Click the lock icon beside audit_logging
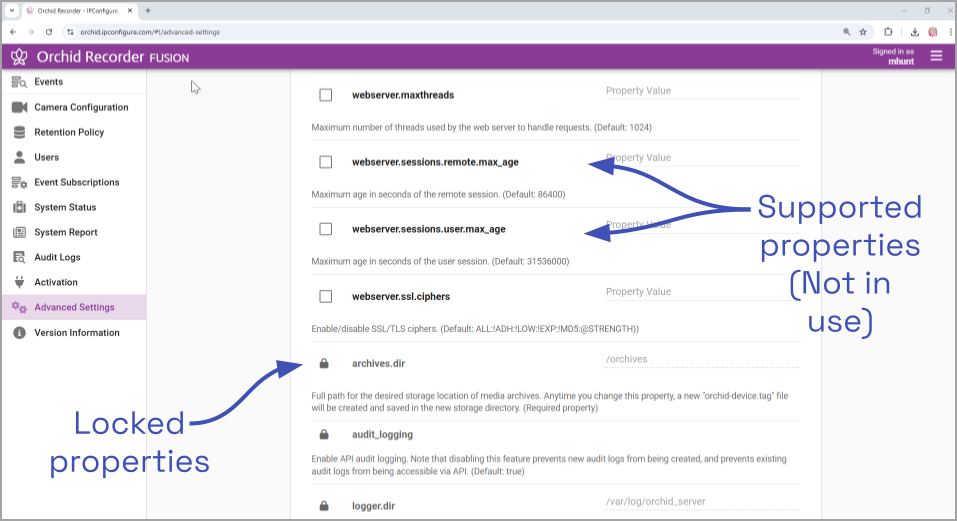Screen dimensions: 957x521 click(x=324, y=434)
